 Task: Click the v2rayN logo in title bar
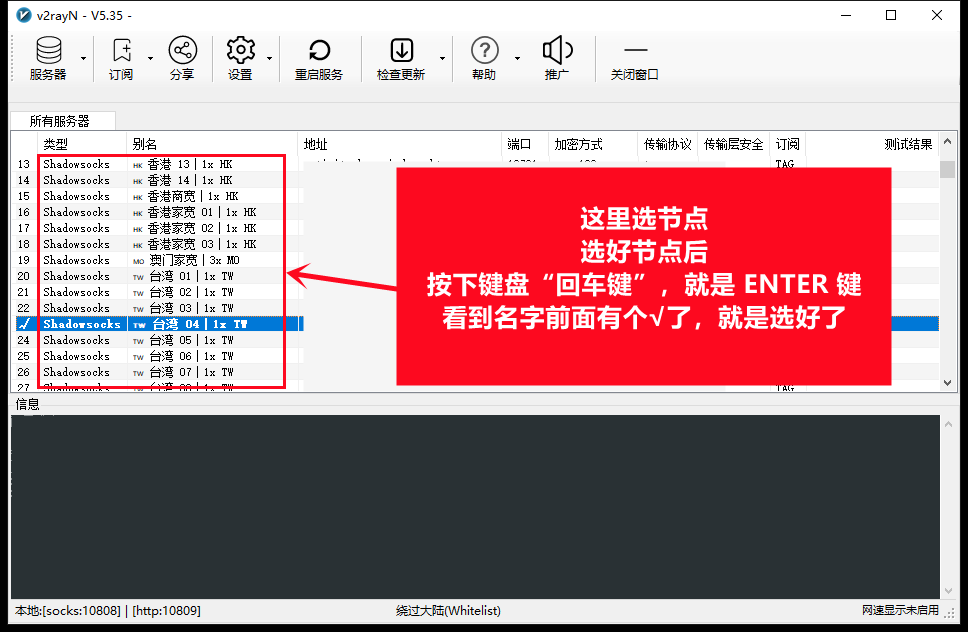click(x=24, y=15)
